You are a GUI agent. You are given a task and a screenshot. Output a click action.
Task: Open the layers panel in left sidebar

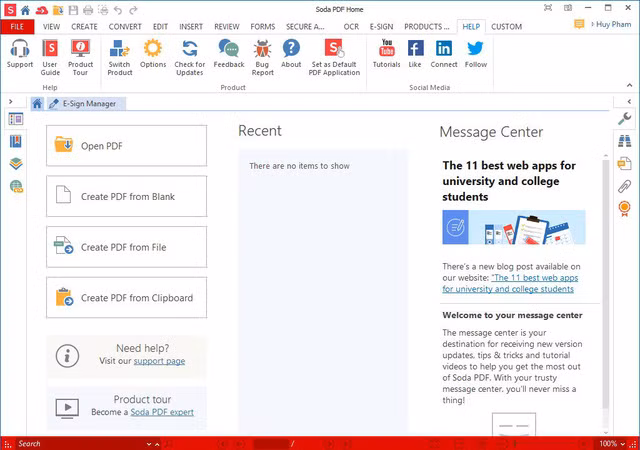(x=16, y=164)
